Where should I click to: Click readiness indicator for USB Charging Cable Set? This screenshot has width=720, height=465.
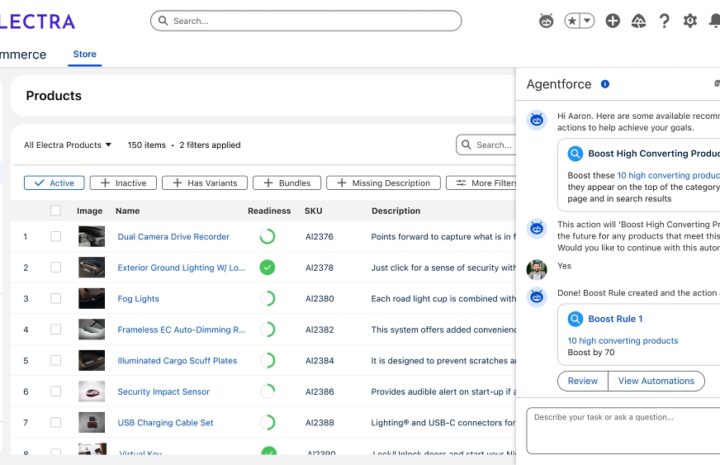(x=267, y=422)
